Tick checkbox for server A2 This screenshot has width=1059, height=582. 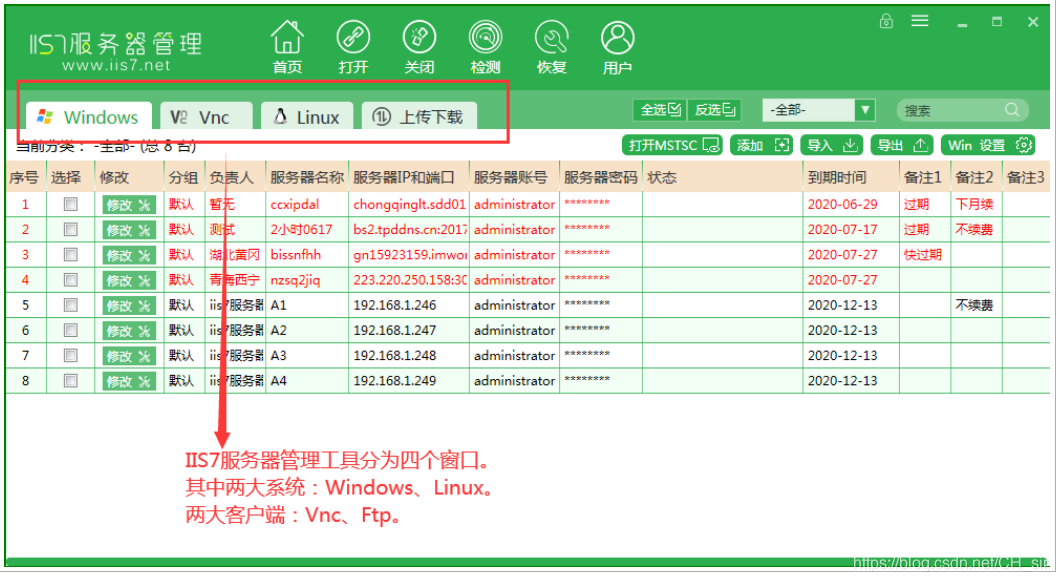tap(70, 330)
